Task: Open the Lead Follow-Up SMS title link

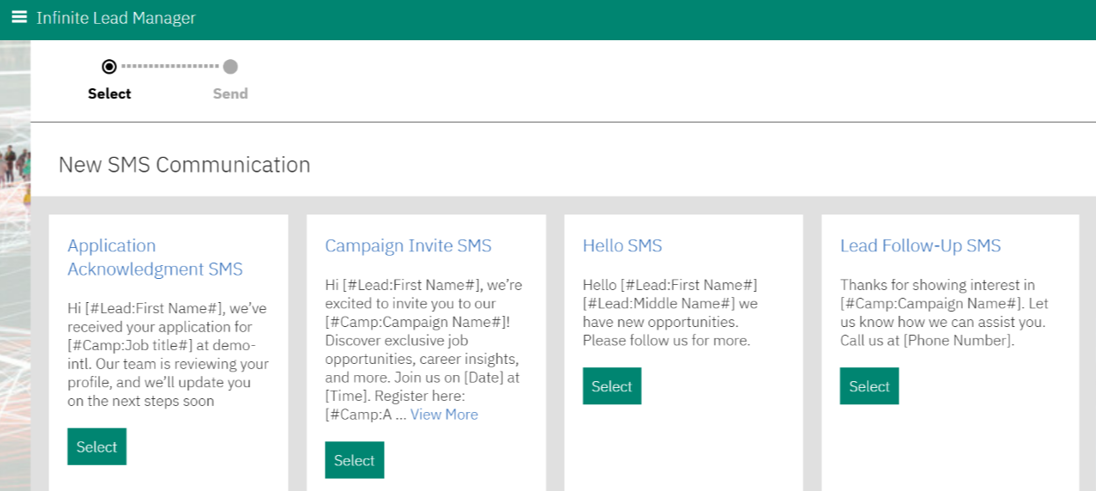Action: click(921, 246)
